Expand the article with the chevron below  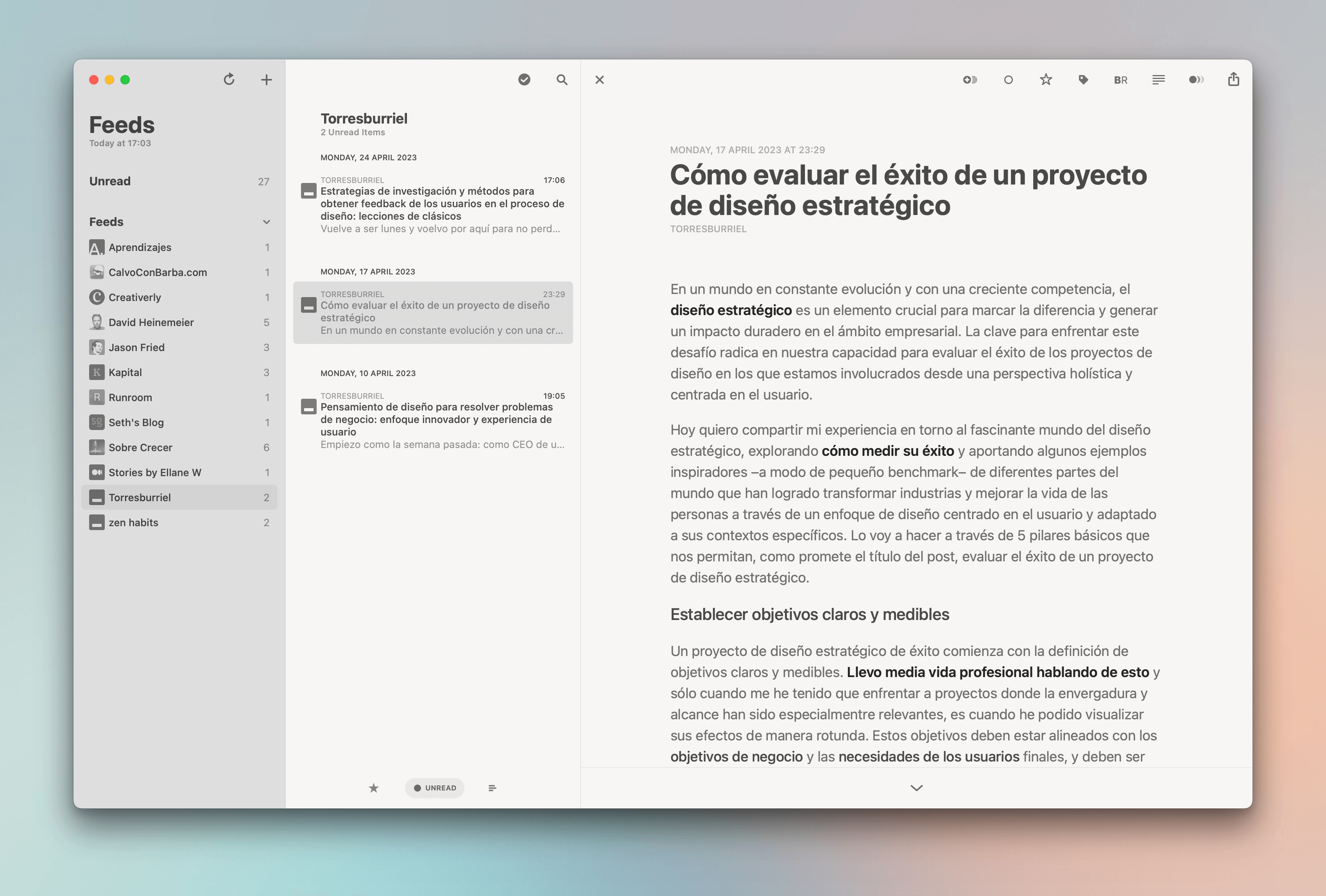coord(916,788)
